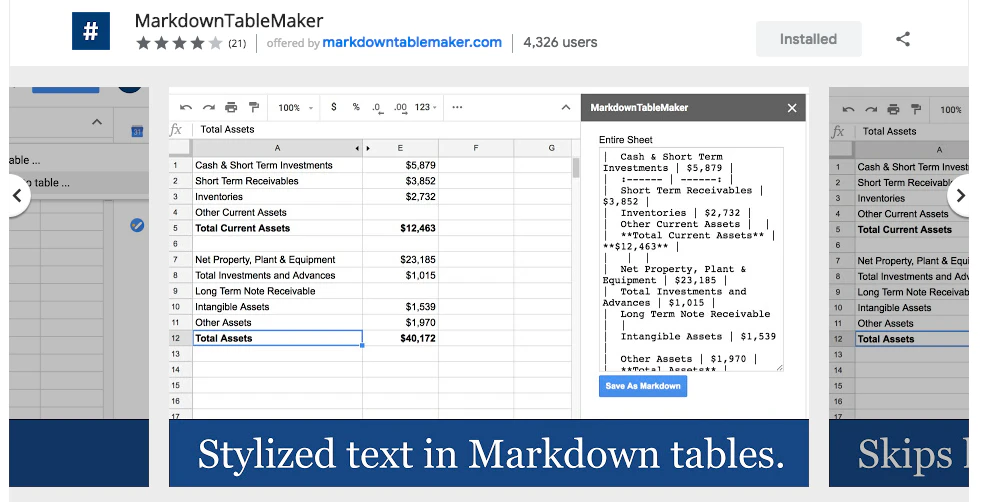Viewport: 986px width, 502px height.
Task: Close the MarkdownTableMaker sidebar
Action: pyautogui.click(x=792, y=108)
